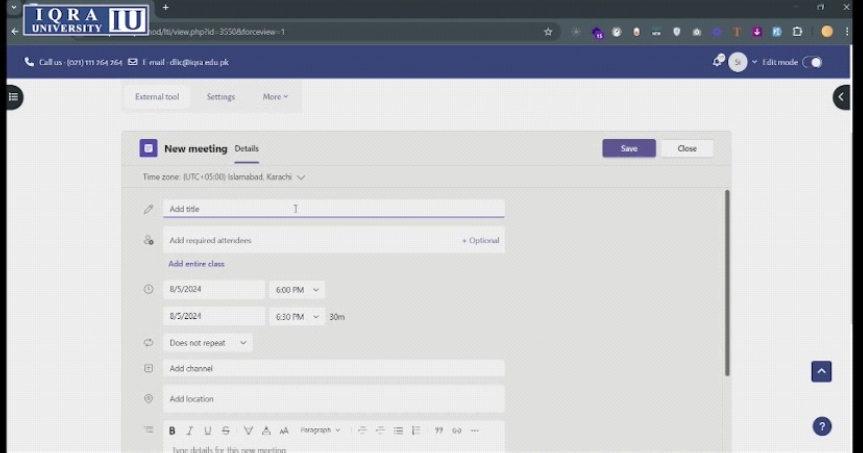
Task: Open the start time 6:00 PM dropdown
Action: tap(297, 290)
